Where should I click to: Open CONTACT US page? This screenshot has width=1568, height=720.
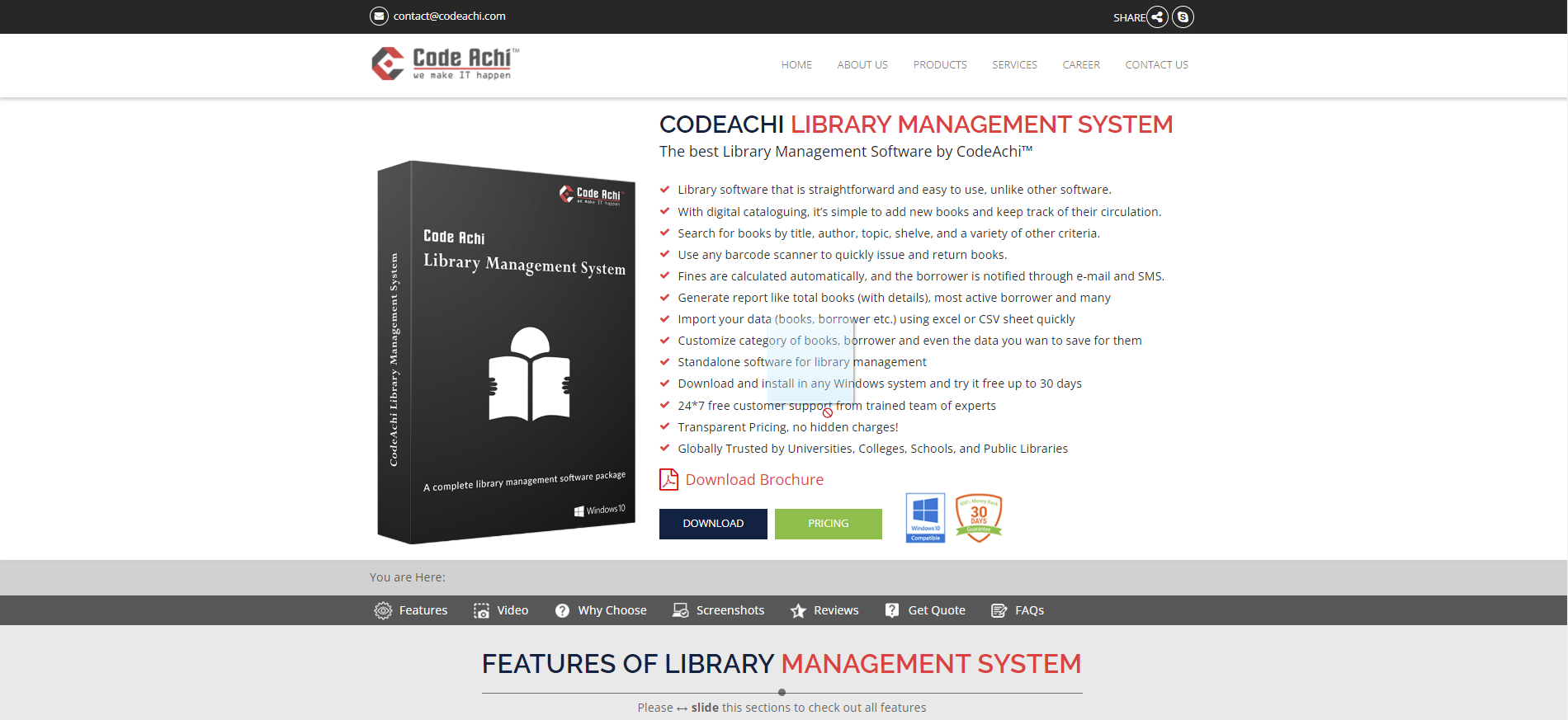pos(1156,65)
